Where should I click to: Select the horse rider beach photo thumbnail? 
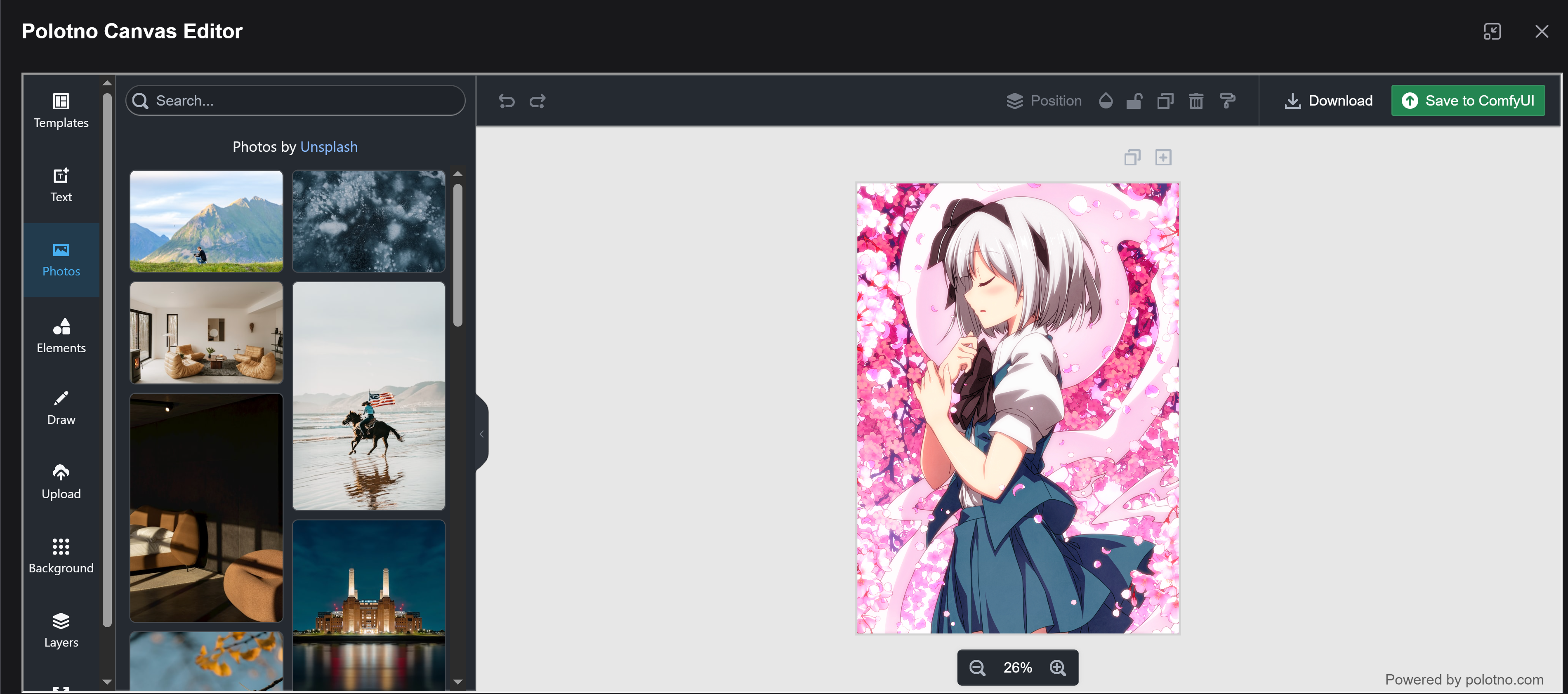click(x=369, y=396)
